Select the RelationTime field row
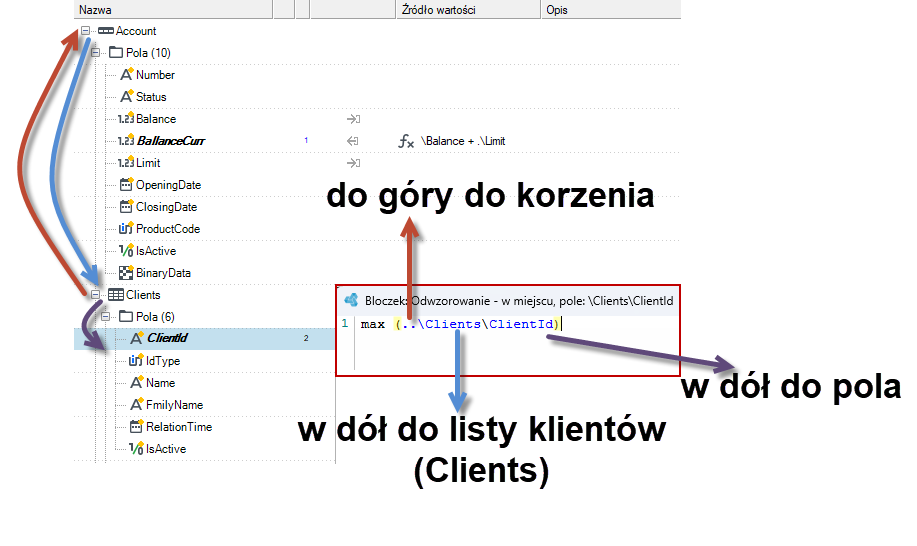 pyautogui.click(x=179, y=427)
